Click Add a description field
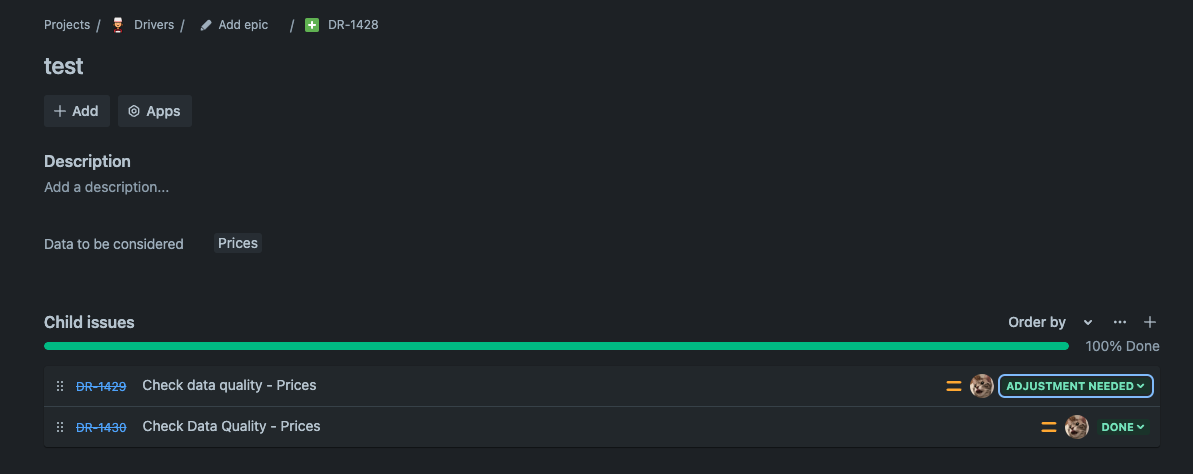This screenshot has width=1193, height=474. coord(107,187)
